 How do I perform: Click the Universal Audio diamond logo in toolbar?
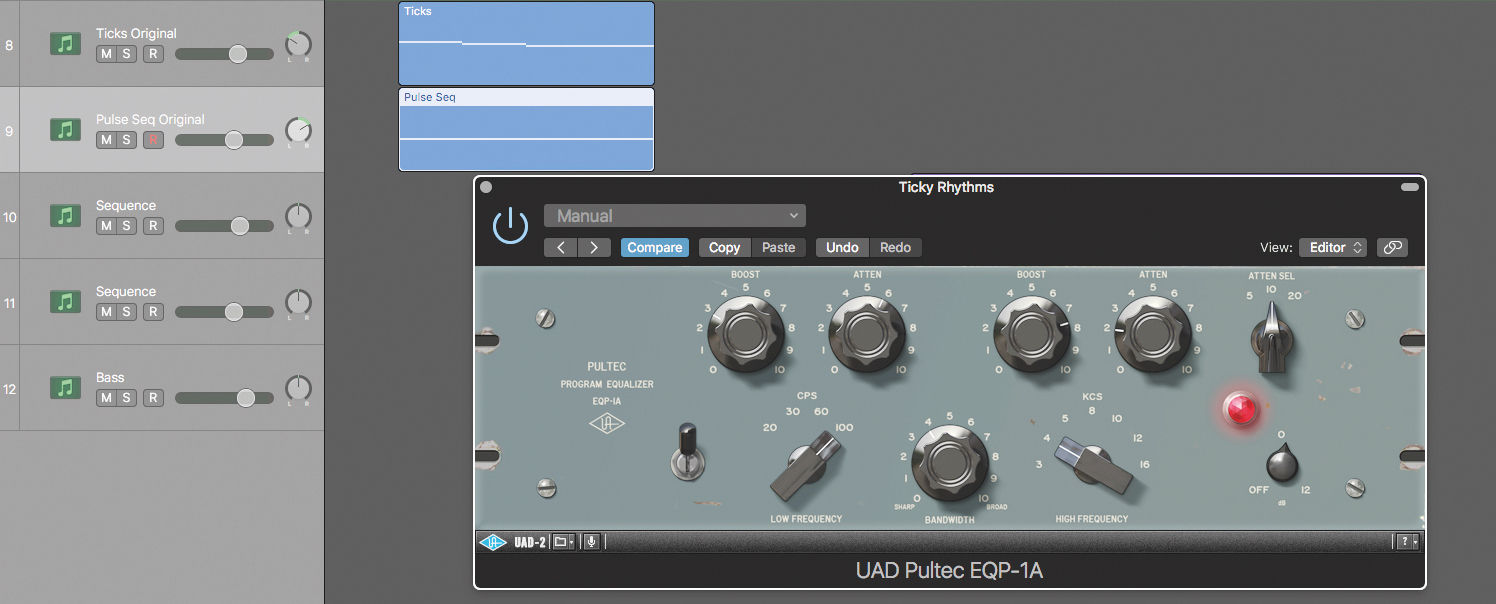493,541
